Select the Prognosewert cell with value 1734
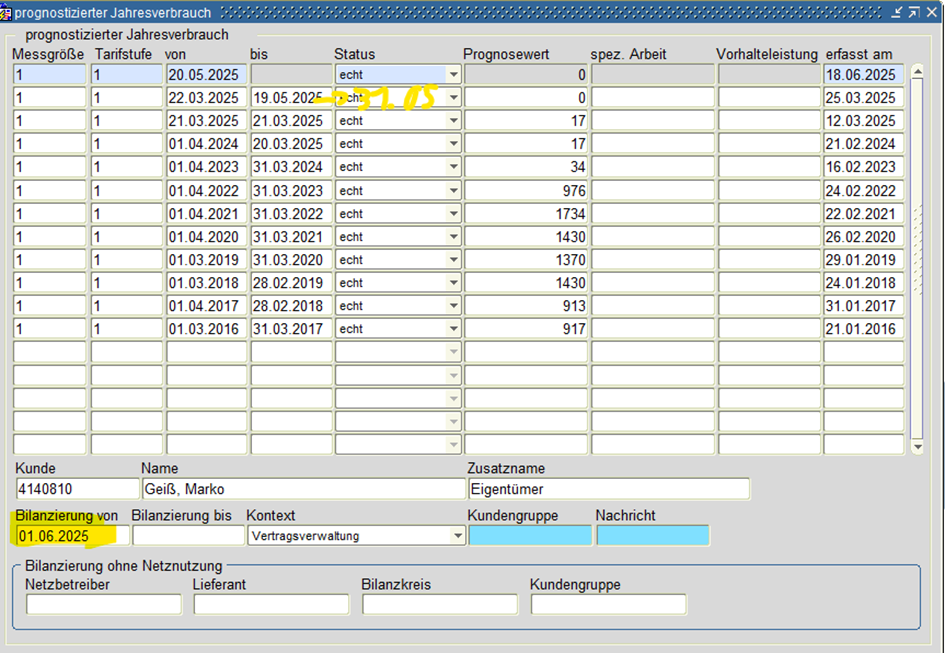Viewport: 945px width, 653px height. (525, 214)
